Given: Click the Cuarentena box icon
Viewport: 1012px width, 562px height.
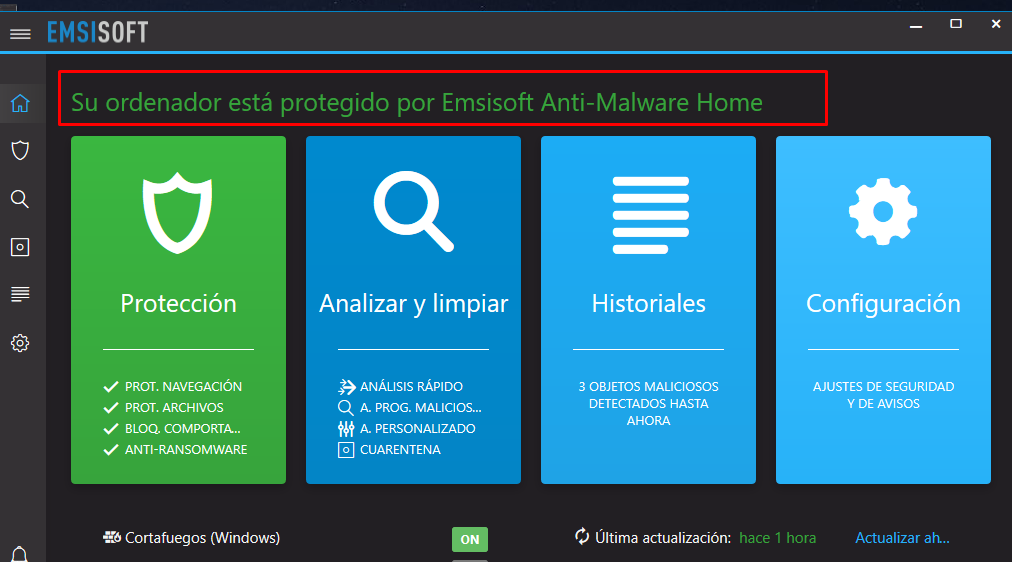Looking at the screenshot, I should point(346,450).
